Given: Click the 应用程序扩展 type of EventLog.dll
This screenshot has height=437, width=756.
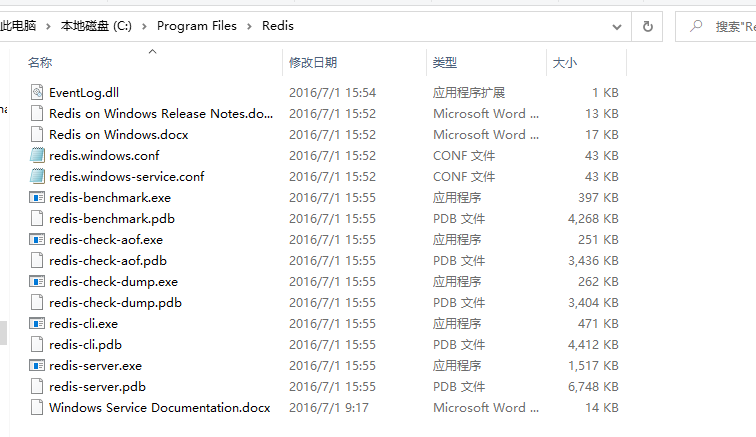Looking at the screenshot, I should [x=469, y=93].
